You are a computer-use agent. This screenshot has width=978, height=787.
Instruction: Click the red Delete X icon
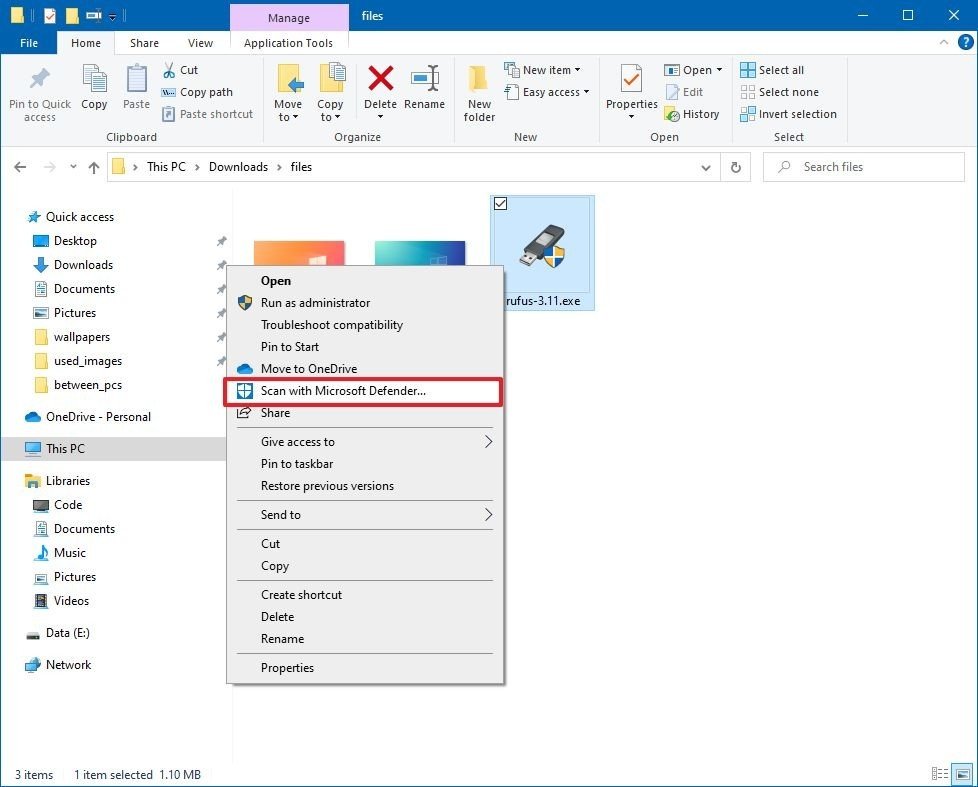coord(380,79)
